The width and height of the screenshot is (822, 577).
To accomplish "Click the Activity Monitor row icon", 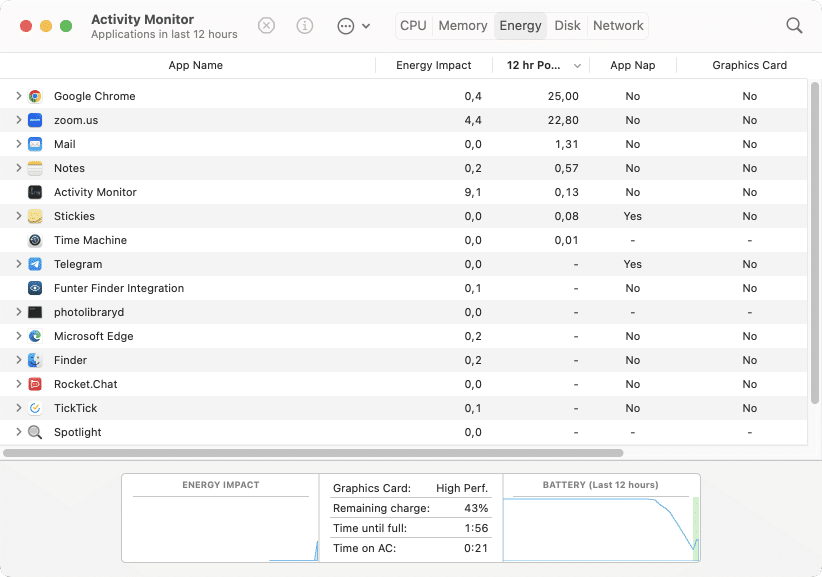I will click(x=35, y=192).
